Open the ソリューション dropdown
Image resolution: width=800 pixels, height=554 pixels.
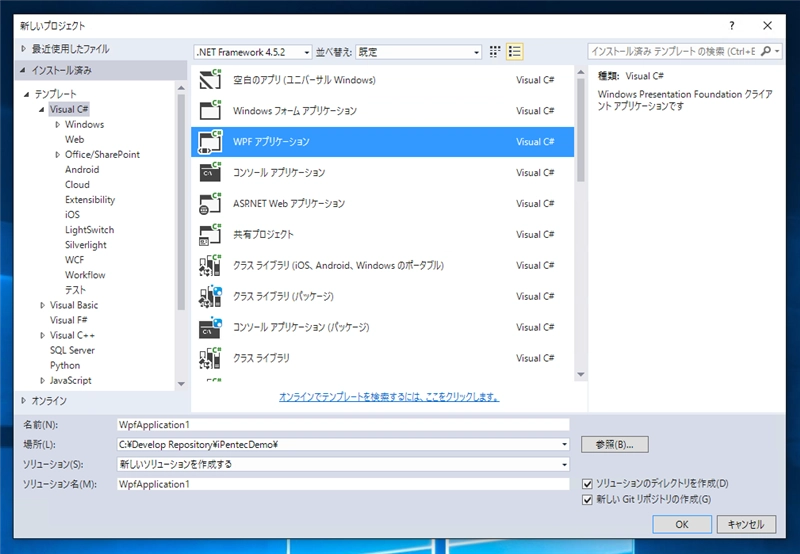coord(564,464)
